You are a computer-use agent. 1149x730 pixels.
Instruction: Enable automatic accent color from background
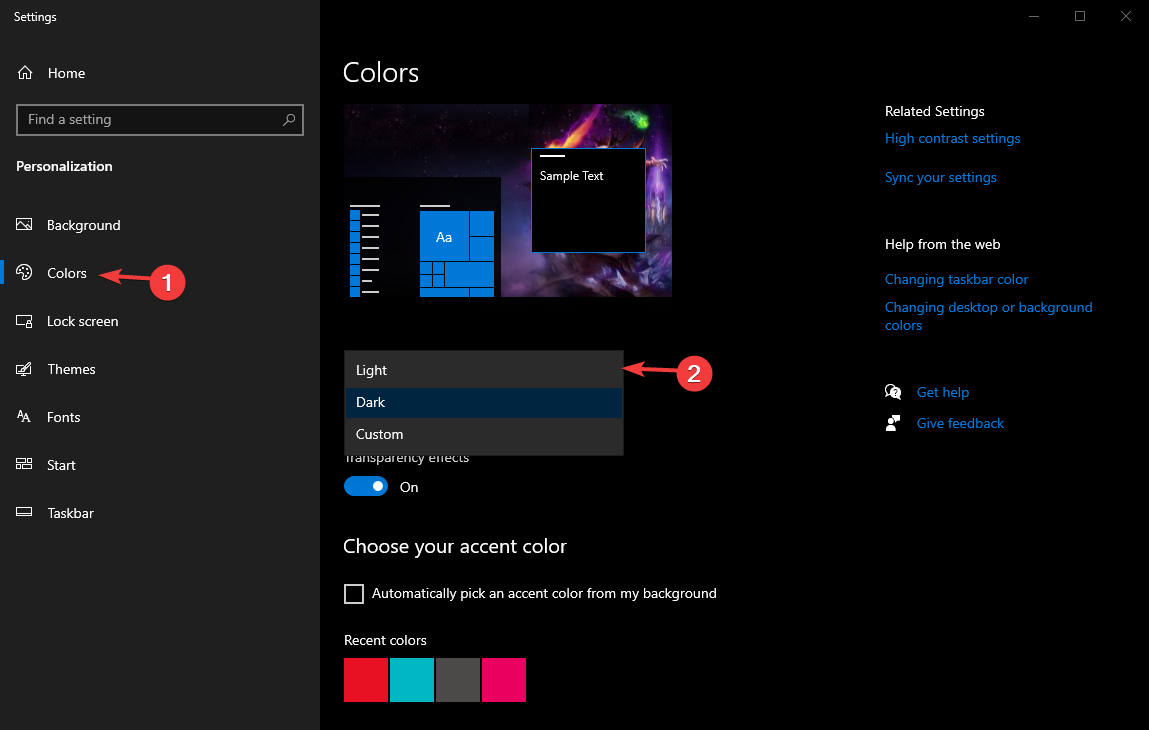[353, 593]
